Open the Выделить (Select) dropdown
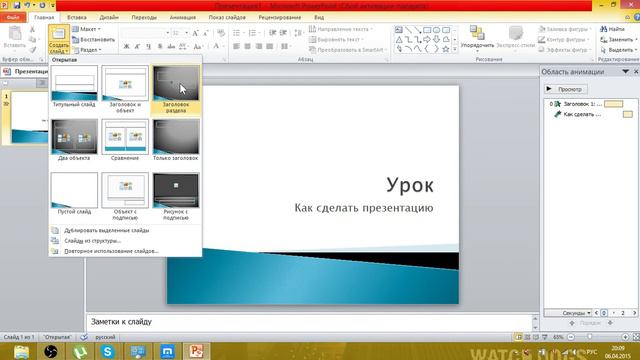This screenshot has height=360, width=640. pos(619,50)
